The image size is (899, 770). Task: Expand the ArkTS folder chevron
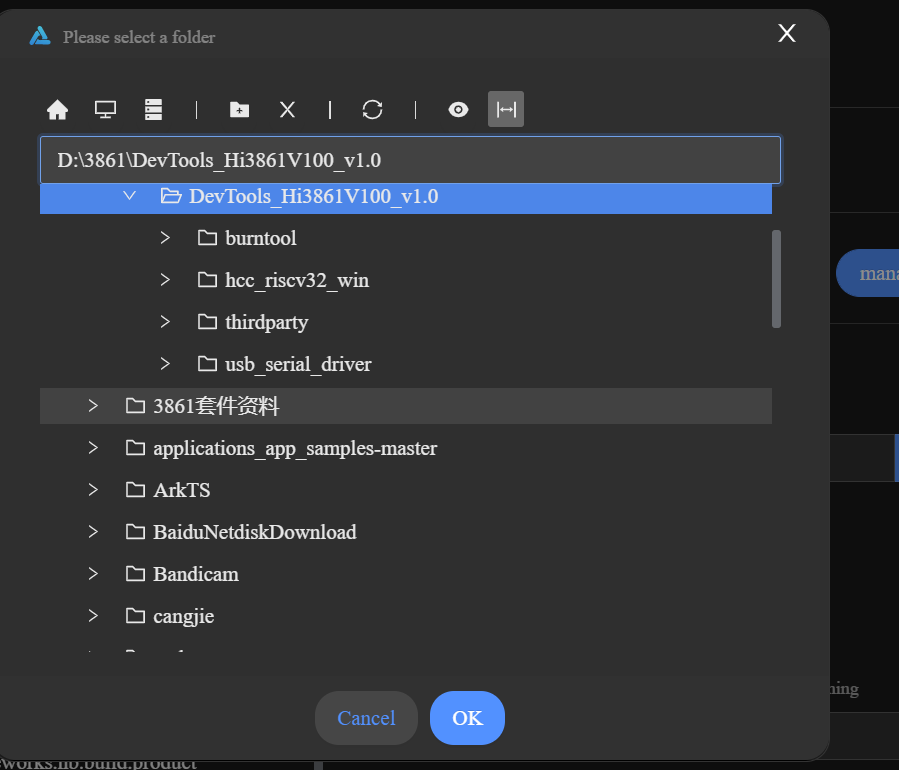click(x=93, y=490)
